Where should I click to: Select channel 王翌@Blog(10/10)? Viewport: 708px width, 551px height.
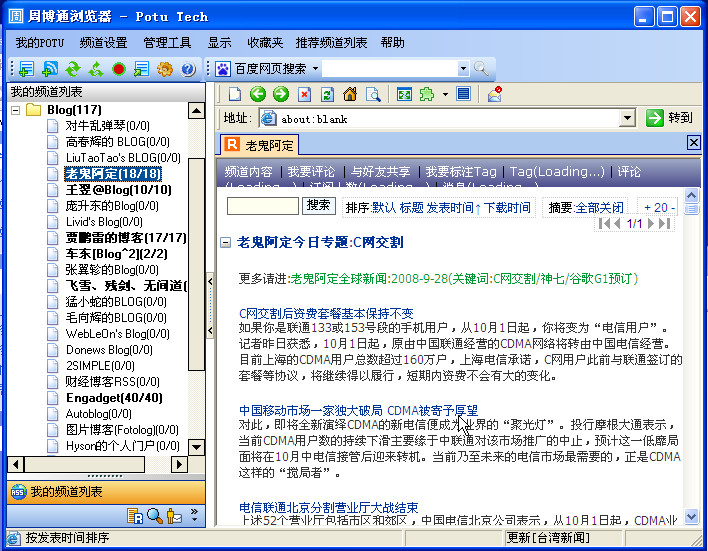coord(118,190)
